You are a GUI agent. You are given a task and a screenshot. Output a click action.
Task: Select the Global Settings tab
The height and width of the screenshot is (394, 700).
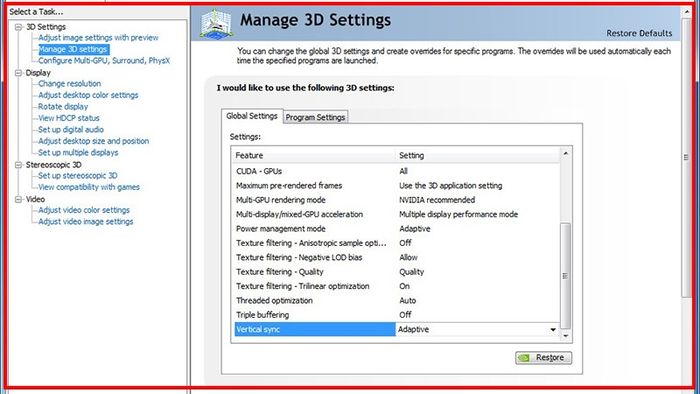(x=252, y=116)
